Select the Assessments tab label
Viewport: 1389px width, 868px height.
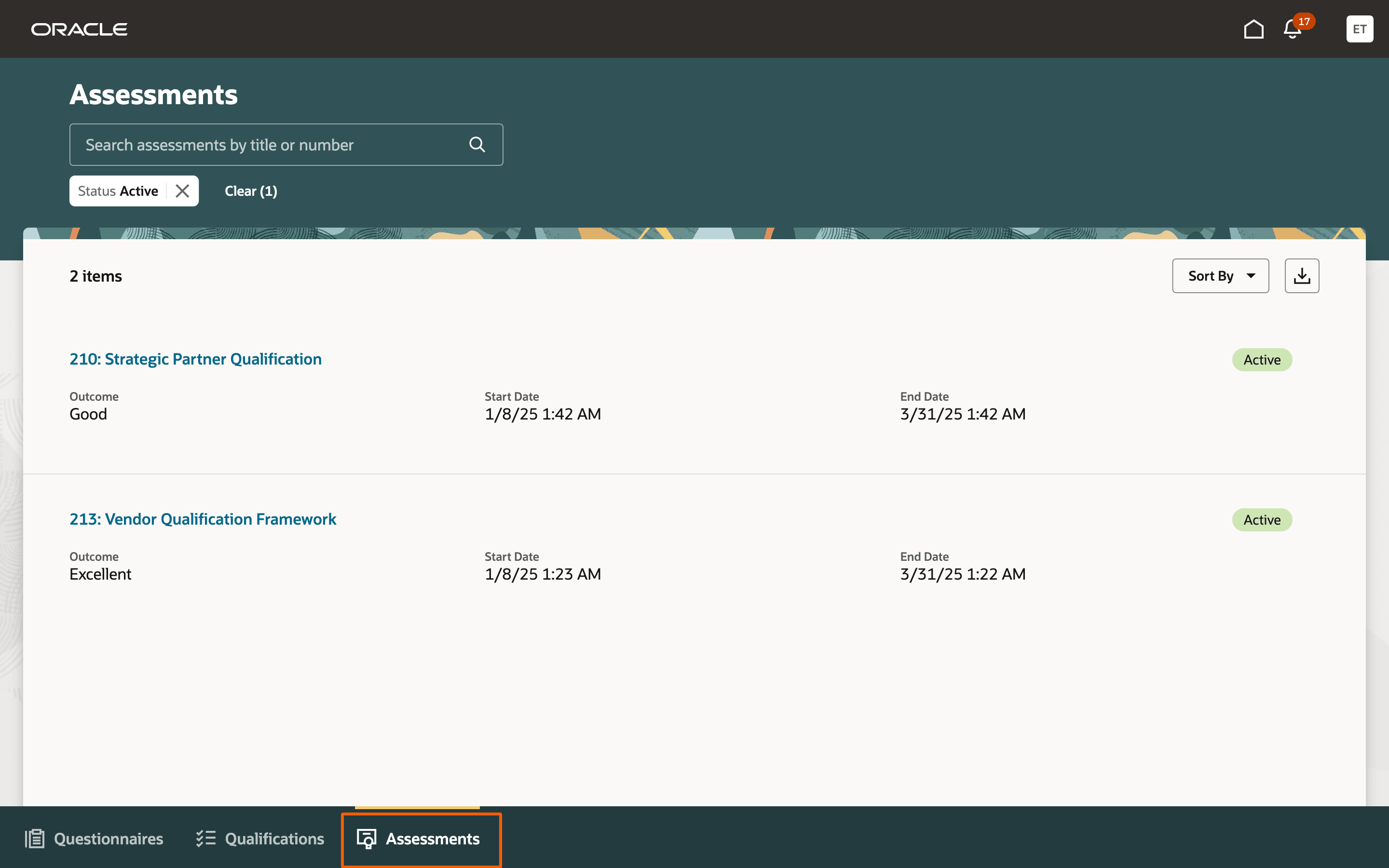[432, 839]
